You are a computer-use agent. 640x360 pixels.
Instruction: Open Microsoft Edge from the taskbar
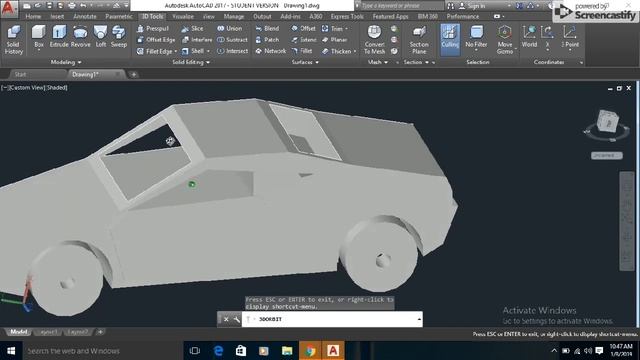tap(218, 351)
